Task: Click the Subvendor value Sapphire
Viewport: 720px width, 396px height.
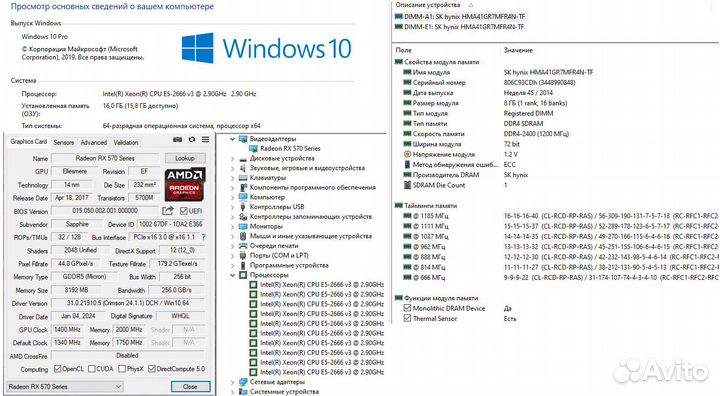Action: pos(77,224)
